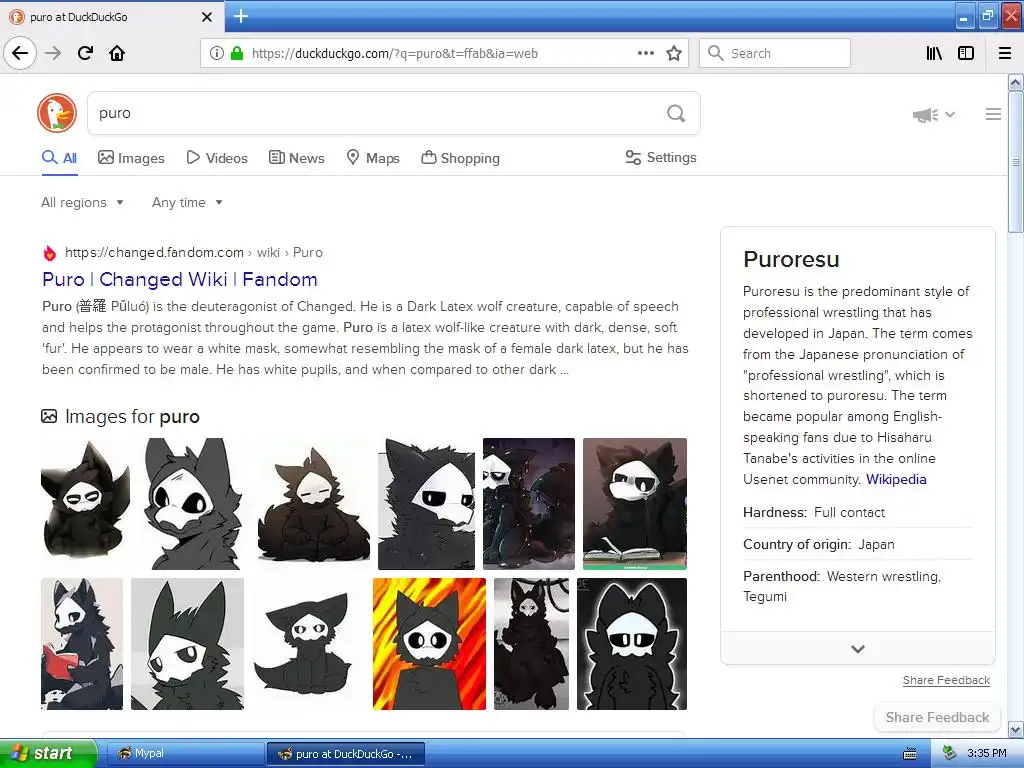The image size is (1024, 768).
Task: Switch to the News tab
Action: [x=296, y=158]
